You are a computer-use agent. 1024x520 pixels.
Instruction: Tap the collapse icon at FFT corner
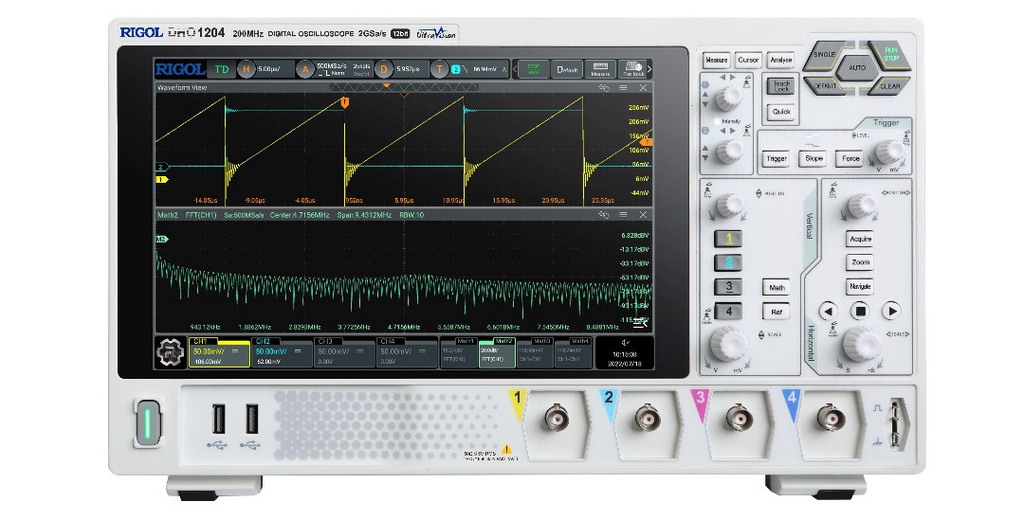coord(639,323)
